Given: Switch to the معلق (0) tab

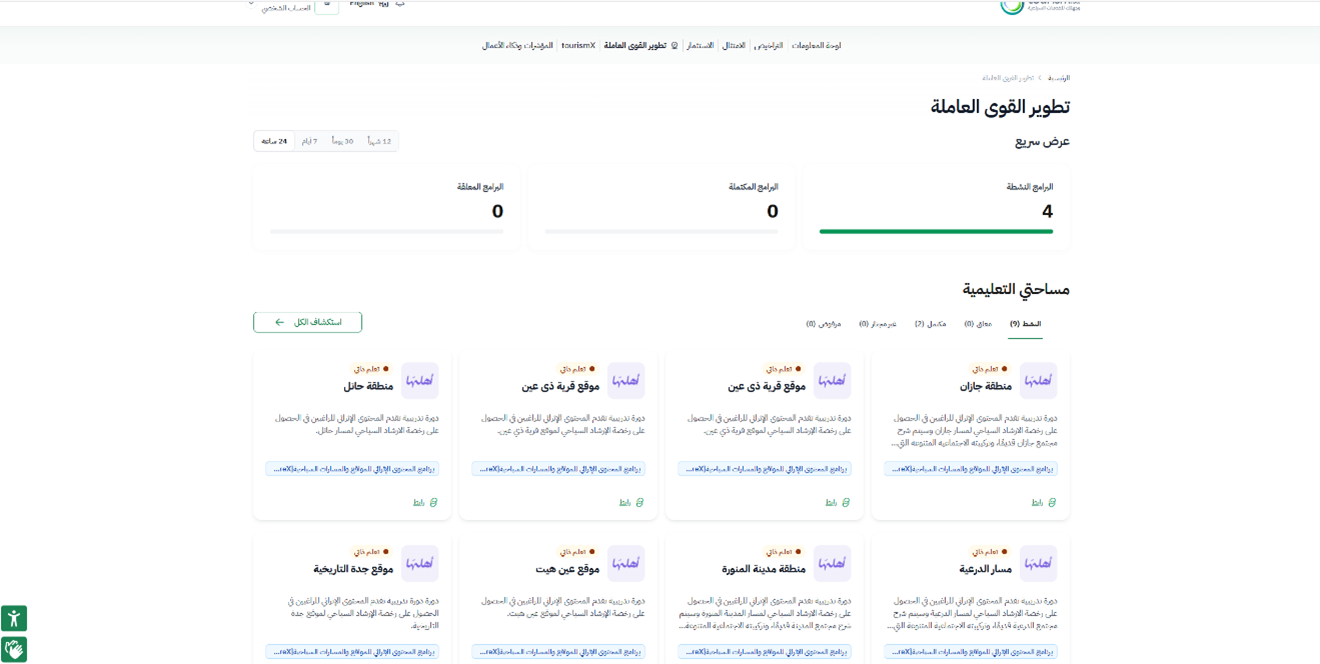Looking at the screenshot, I should point(978,324).
